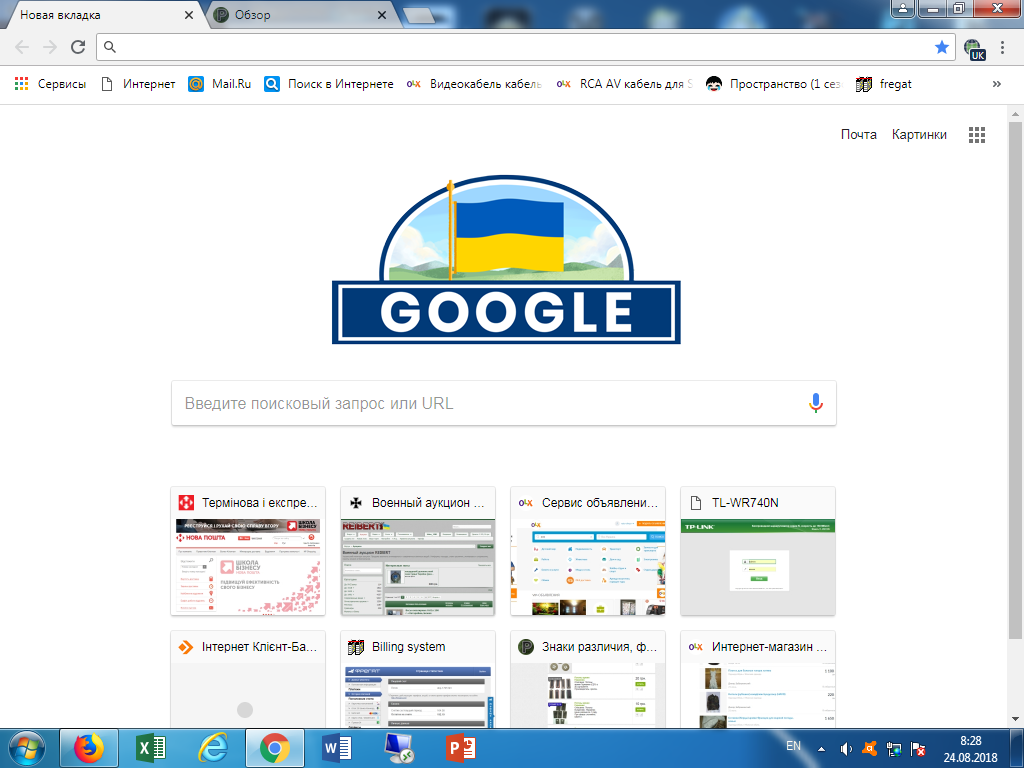Screen dimensions: 1024x768
Task: Click the scrollbar down arrow
Action: [1015, 719]
